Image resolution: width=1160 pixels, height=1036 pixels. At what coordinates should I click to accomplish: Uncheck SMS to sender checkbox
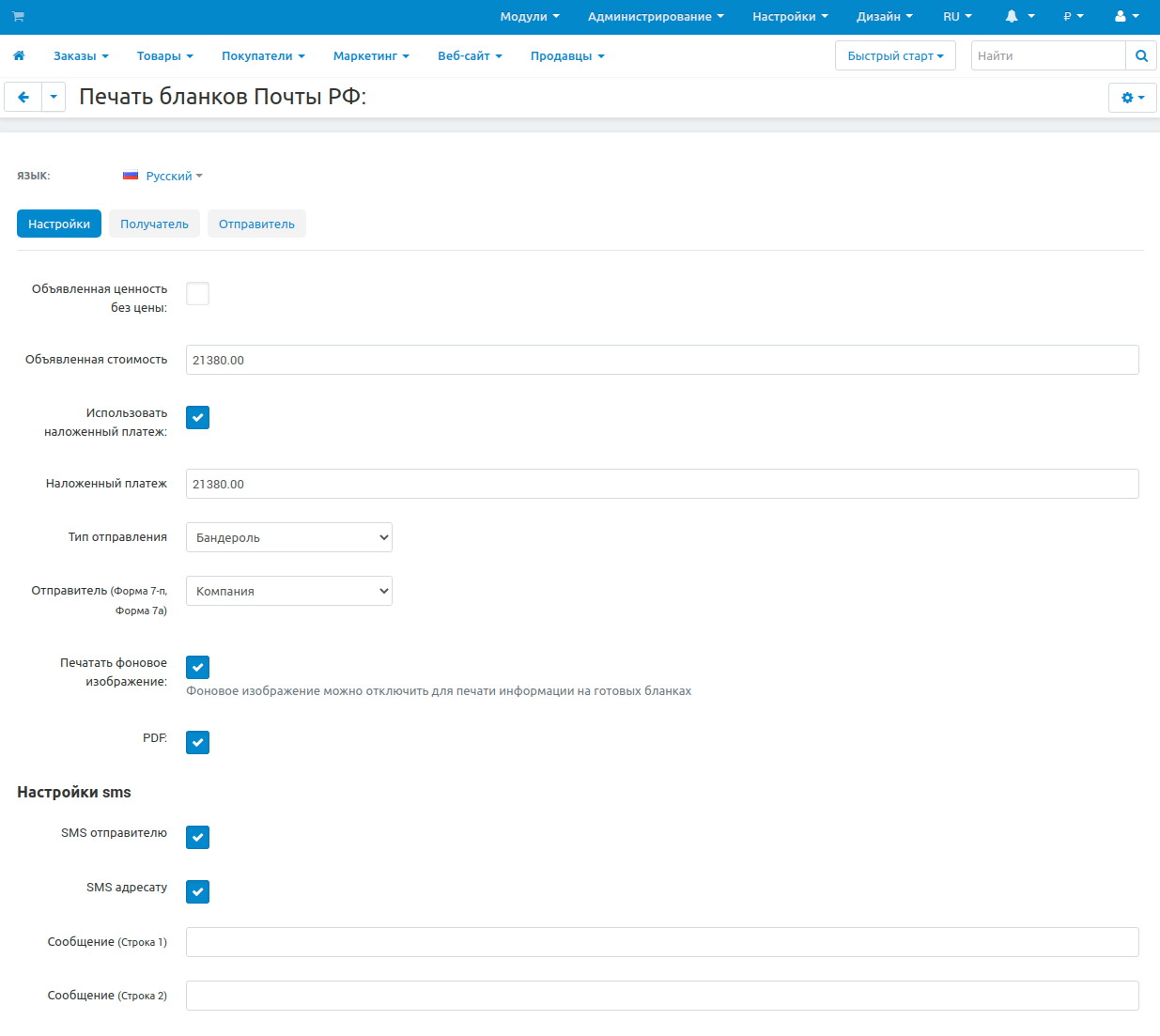pyautogui.click(x=197, y=837)
